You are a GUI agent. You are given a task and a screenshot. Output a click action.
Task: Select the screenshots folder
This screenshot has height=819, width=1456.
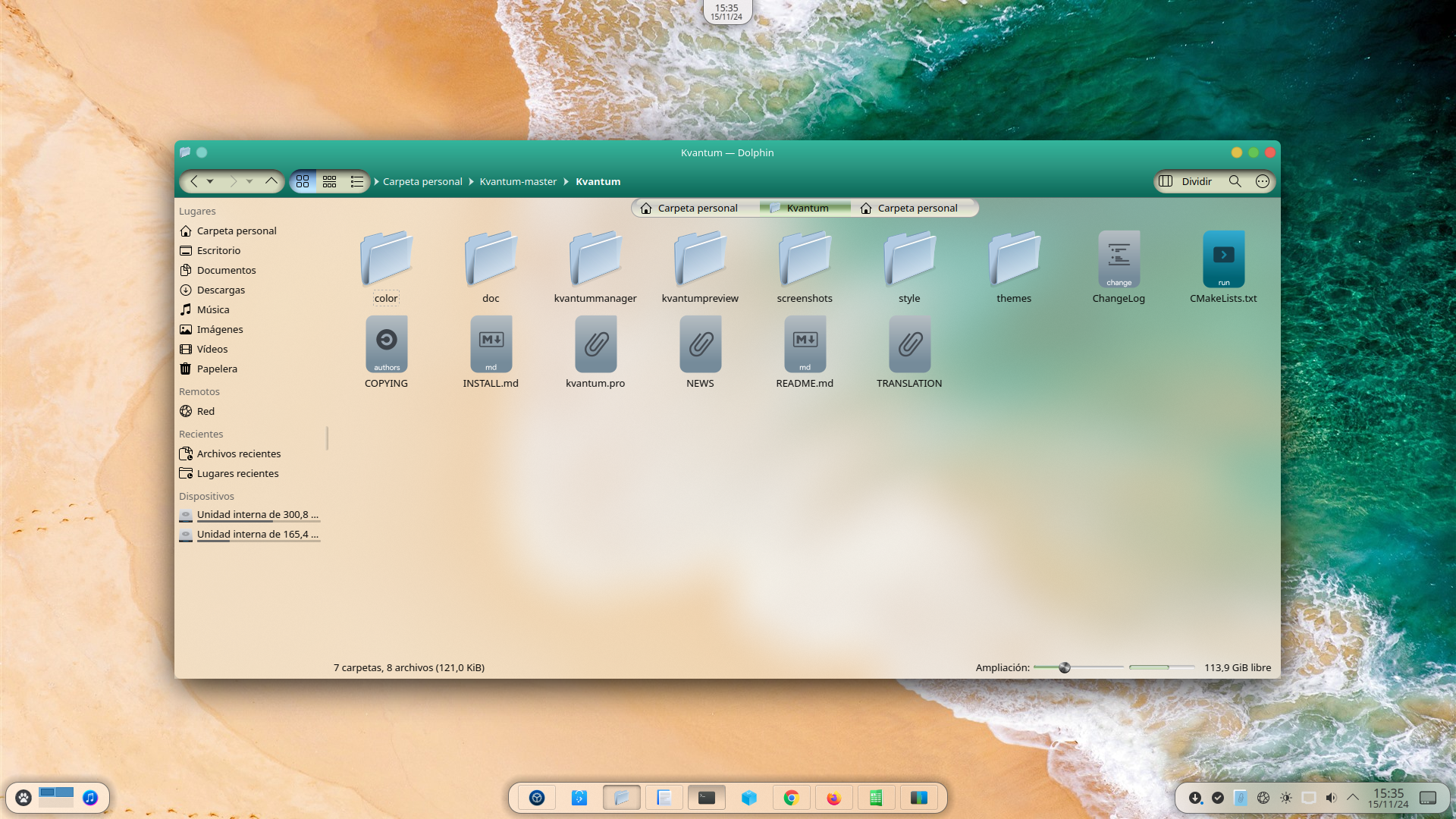coord(805,267)
